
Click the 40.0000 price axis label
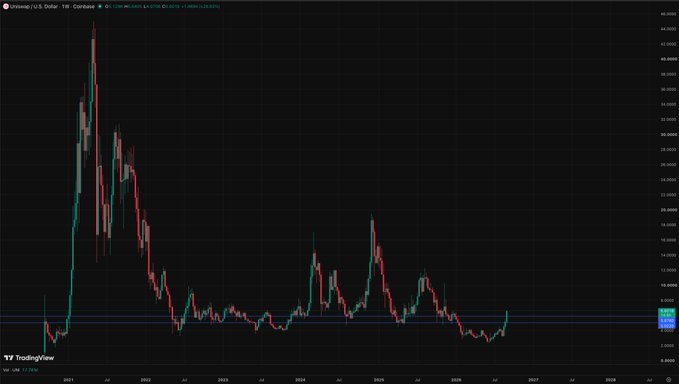(x=669, y=59)
